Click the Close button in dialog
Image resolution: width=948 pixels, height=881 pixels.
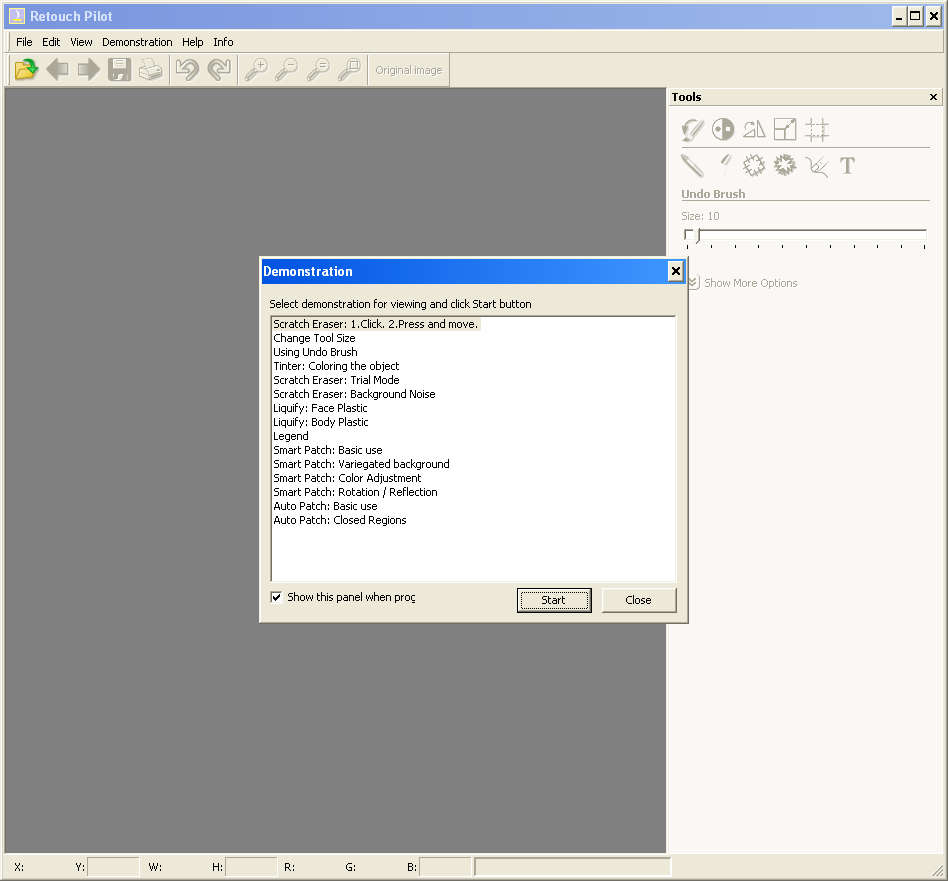pos(638,600)
